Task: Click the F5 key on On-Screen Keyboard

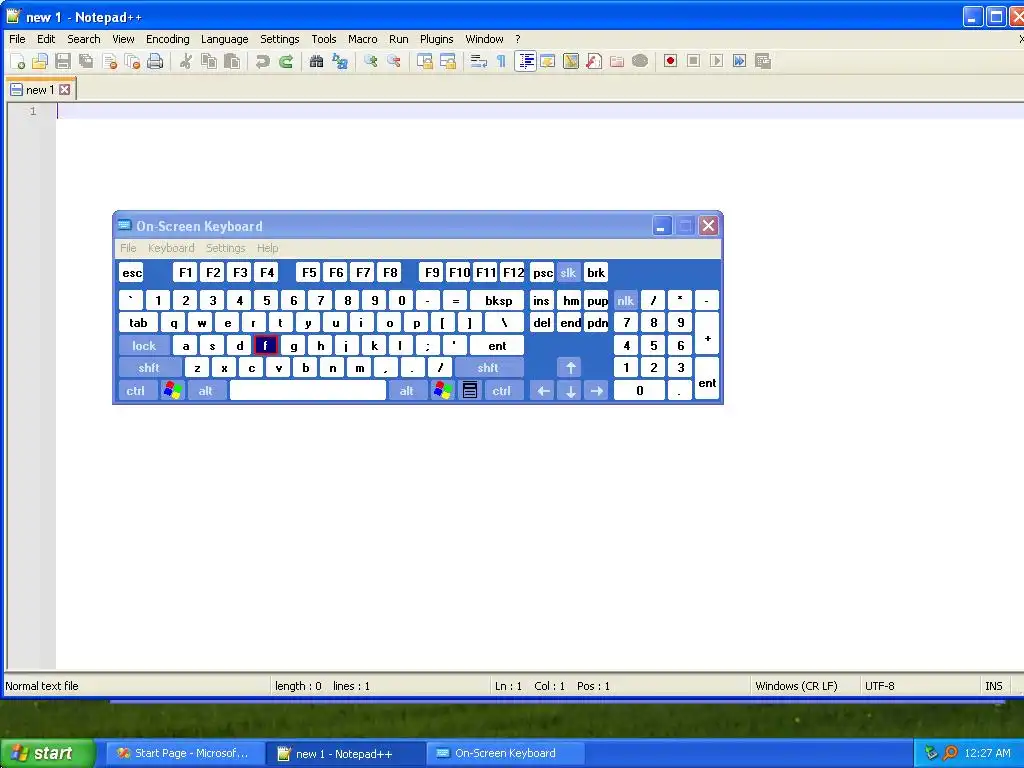Action: [x=309, y=273]
